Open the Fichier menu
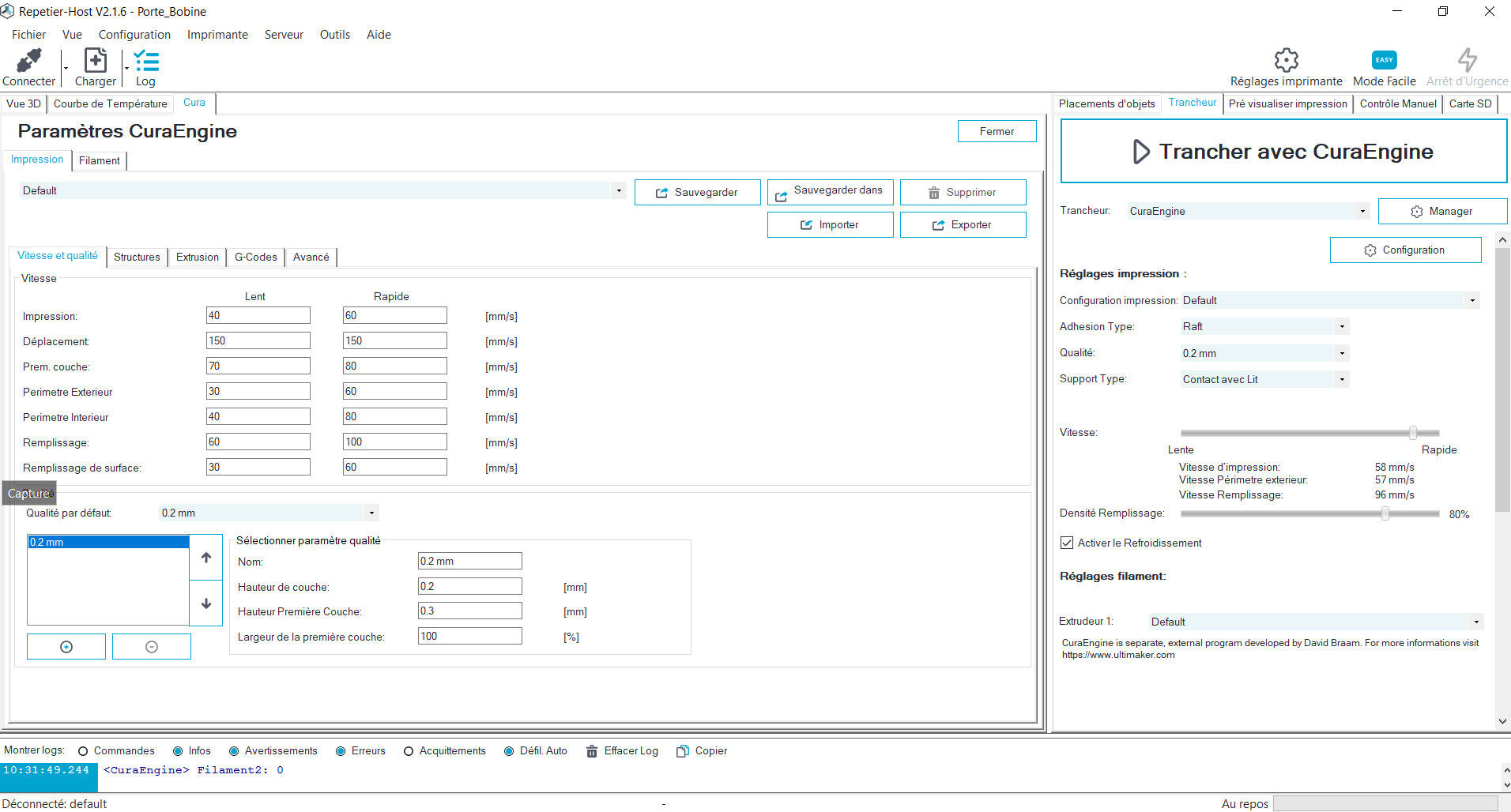 pyautogui.click(x=28, y=35)
